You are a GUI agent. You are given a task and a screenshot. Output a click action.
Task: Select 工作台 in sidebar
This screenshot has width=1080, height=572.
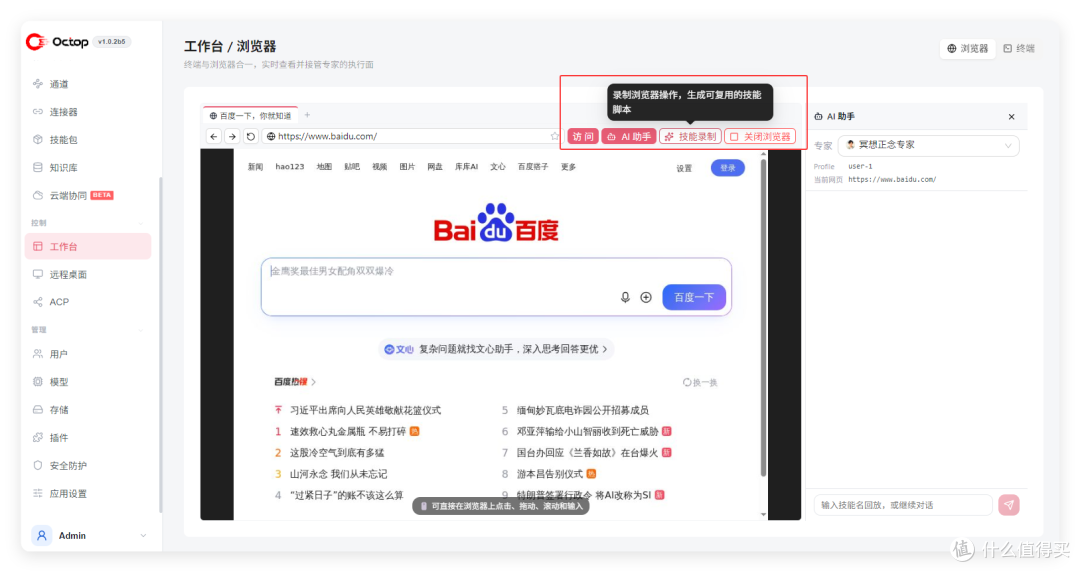click(87, 247)
